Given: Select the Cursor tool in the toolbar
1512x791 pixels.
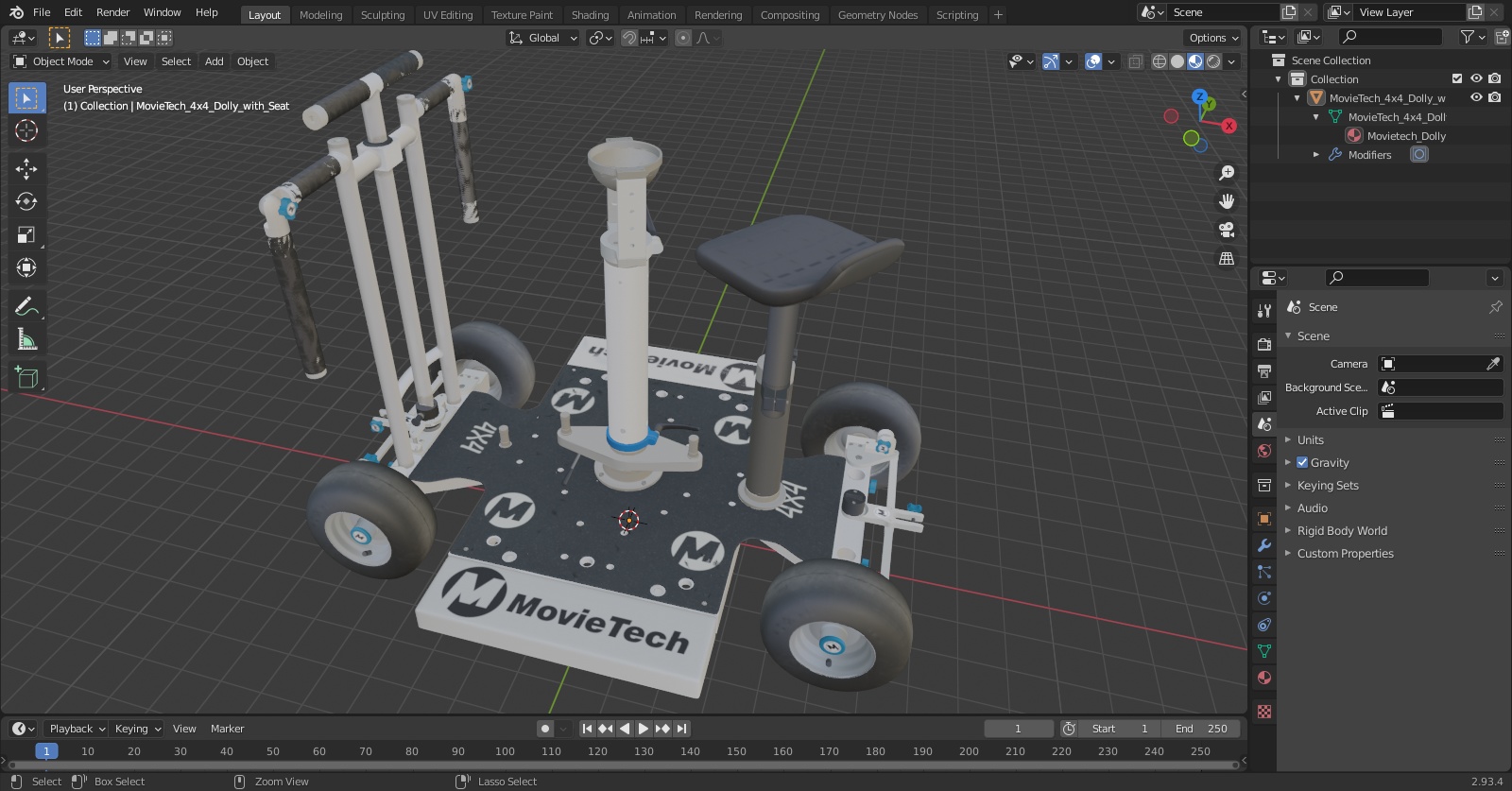Looking at the screenshot, I should tap(26, 131).
